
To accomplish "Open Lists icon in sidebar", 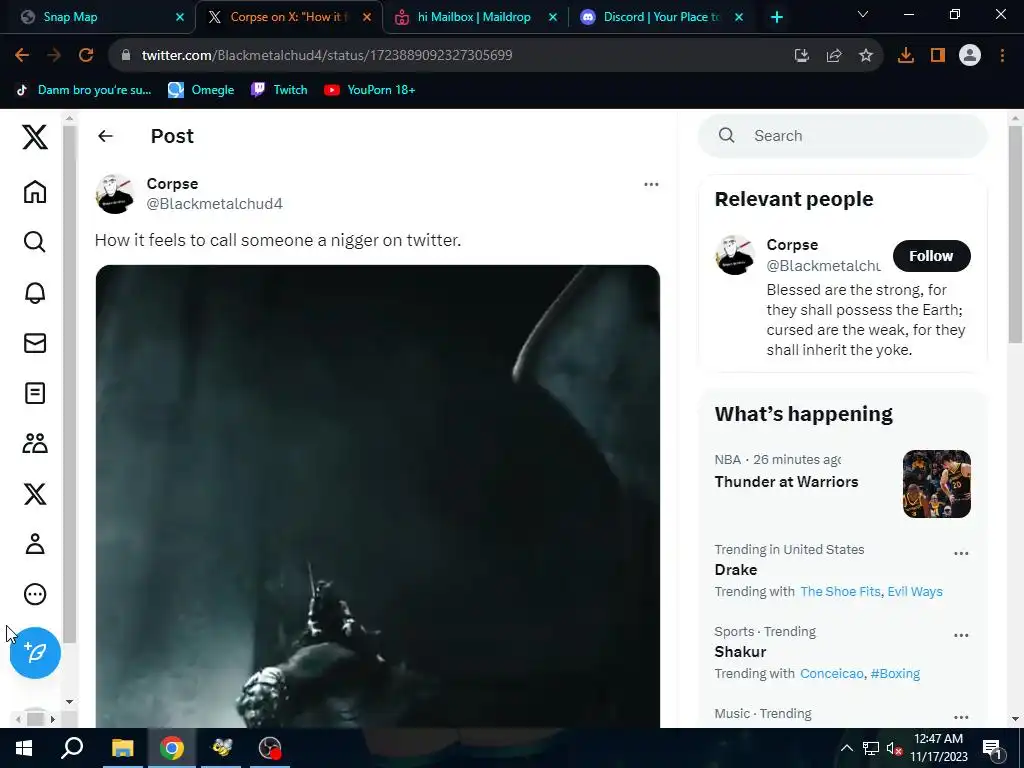I will click(35, 393).
